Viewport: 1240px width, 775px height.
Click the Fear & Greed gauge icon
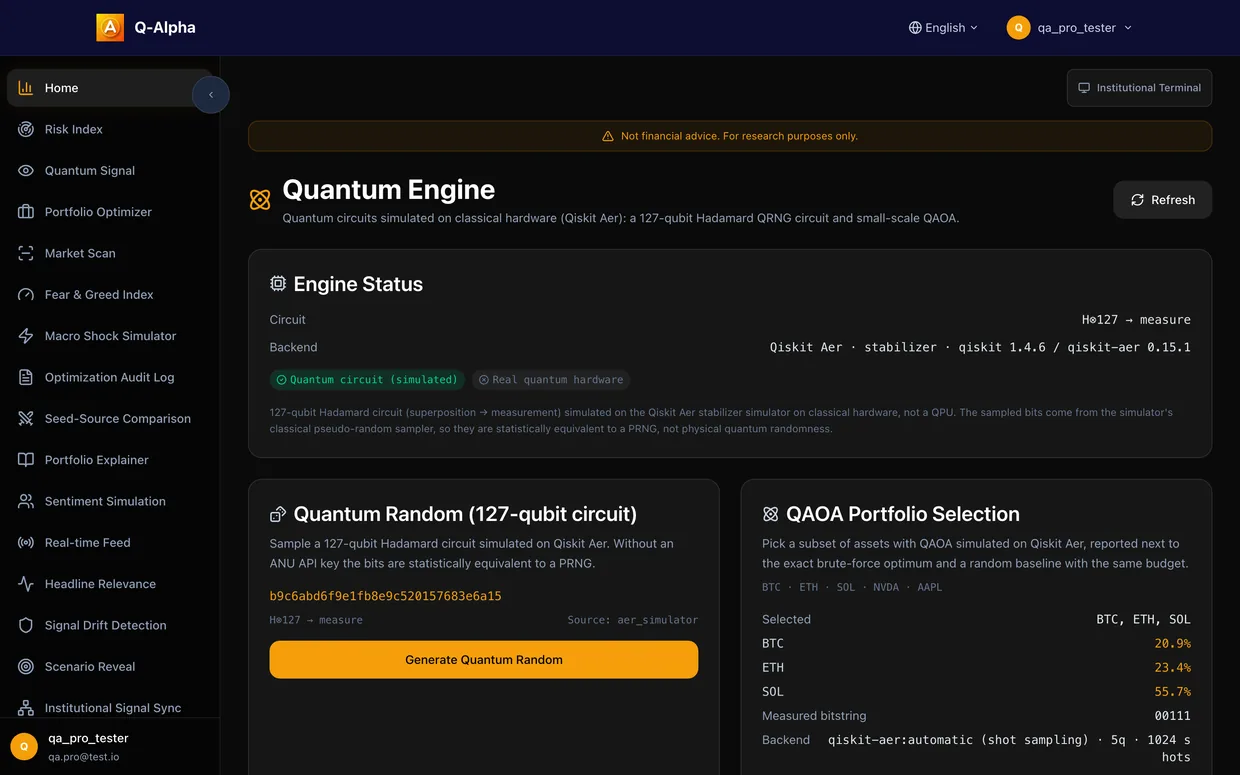coord(26,295)
